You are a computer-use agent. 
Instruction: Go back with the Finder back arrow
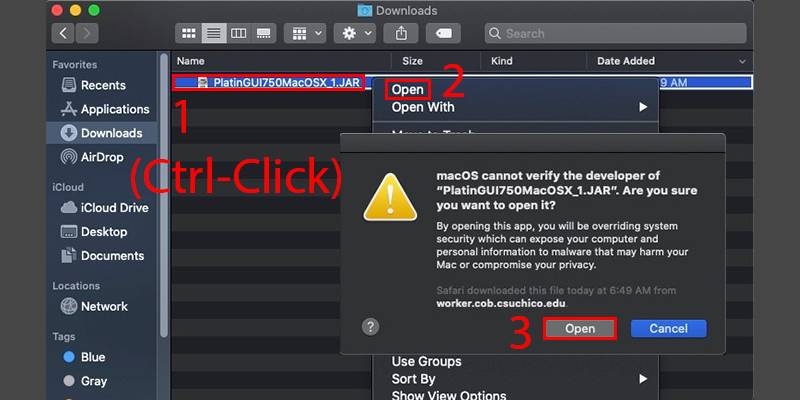(x=63, y=33)
